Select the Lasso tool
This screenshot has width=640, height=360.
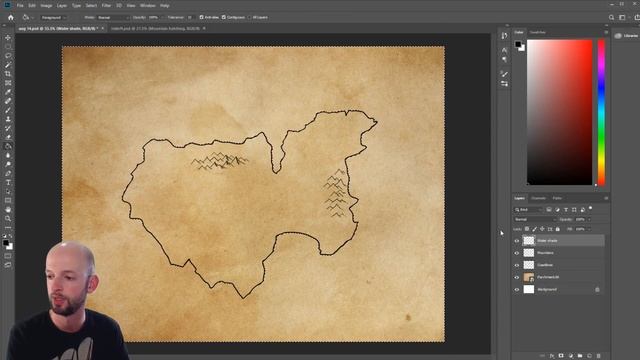8,56
